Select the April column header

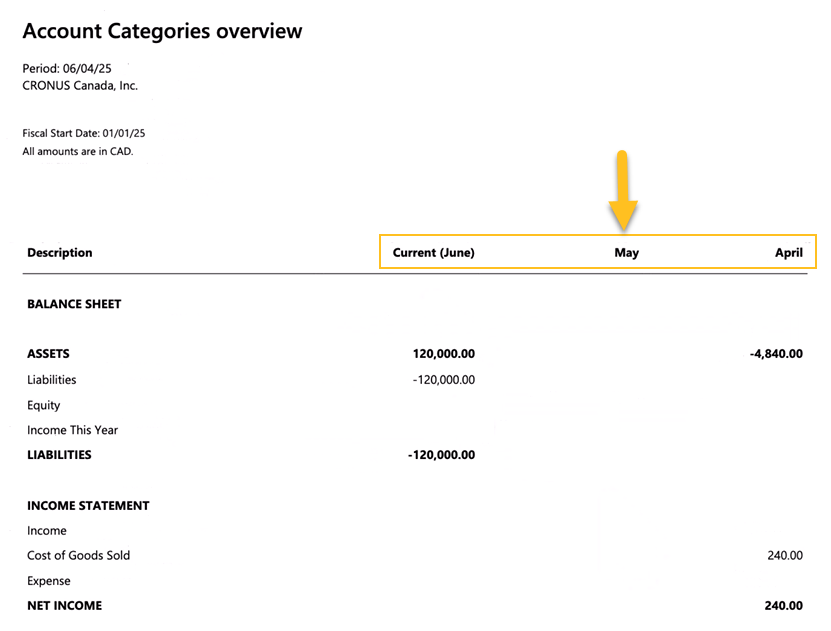[789, 252]
